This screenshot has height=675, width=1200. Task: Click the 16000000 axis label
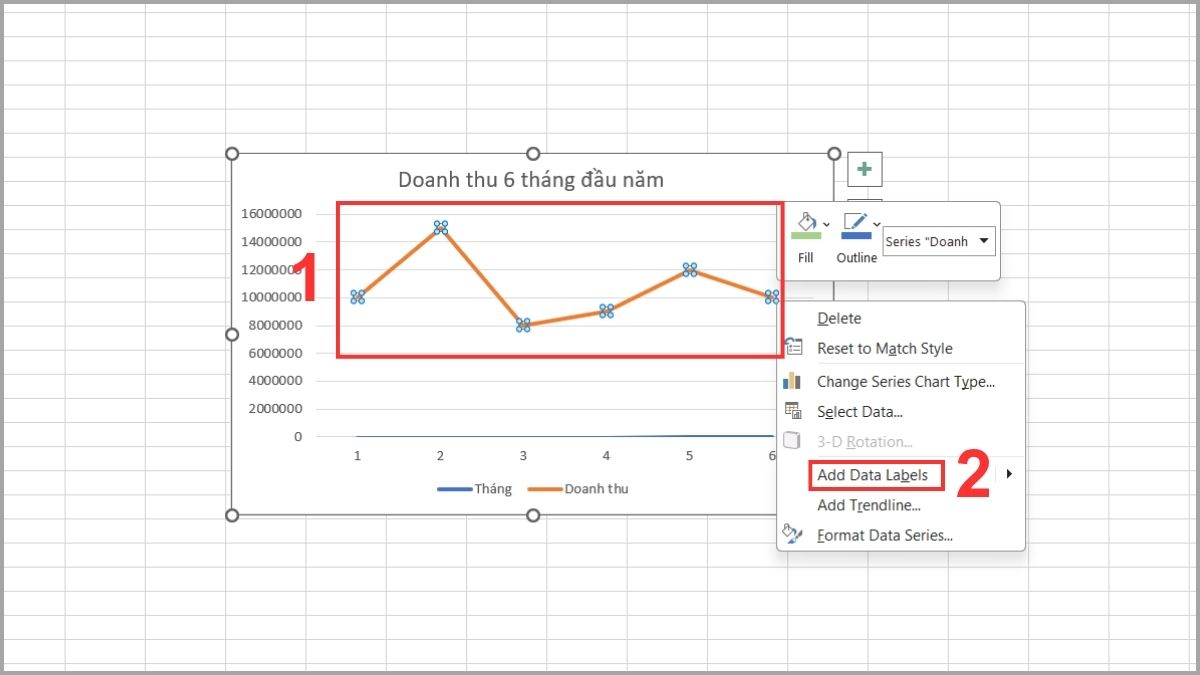(x=271, y=213)
